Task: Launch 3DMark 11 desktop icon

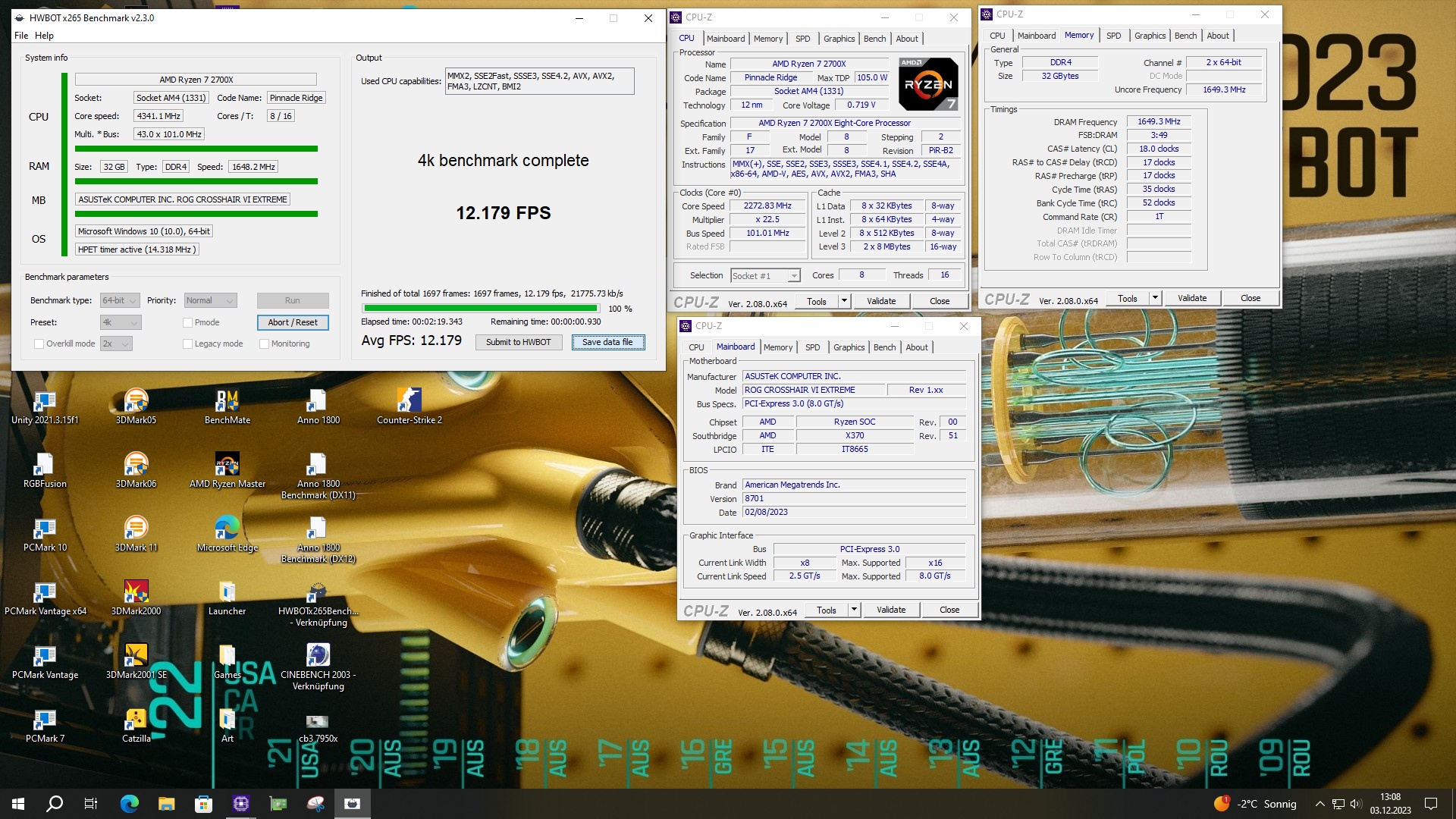Action: [x=136, y=534]
